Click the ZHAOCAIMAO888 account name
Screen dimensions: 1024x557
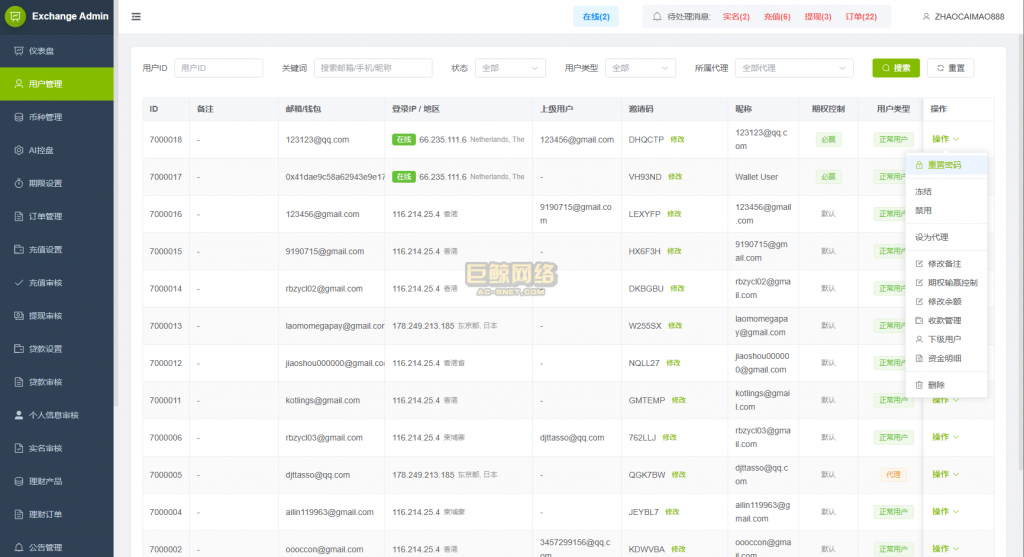click(969, 17)
